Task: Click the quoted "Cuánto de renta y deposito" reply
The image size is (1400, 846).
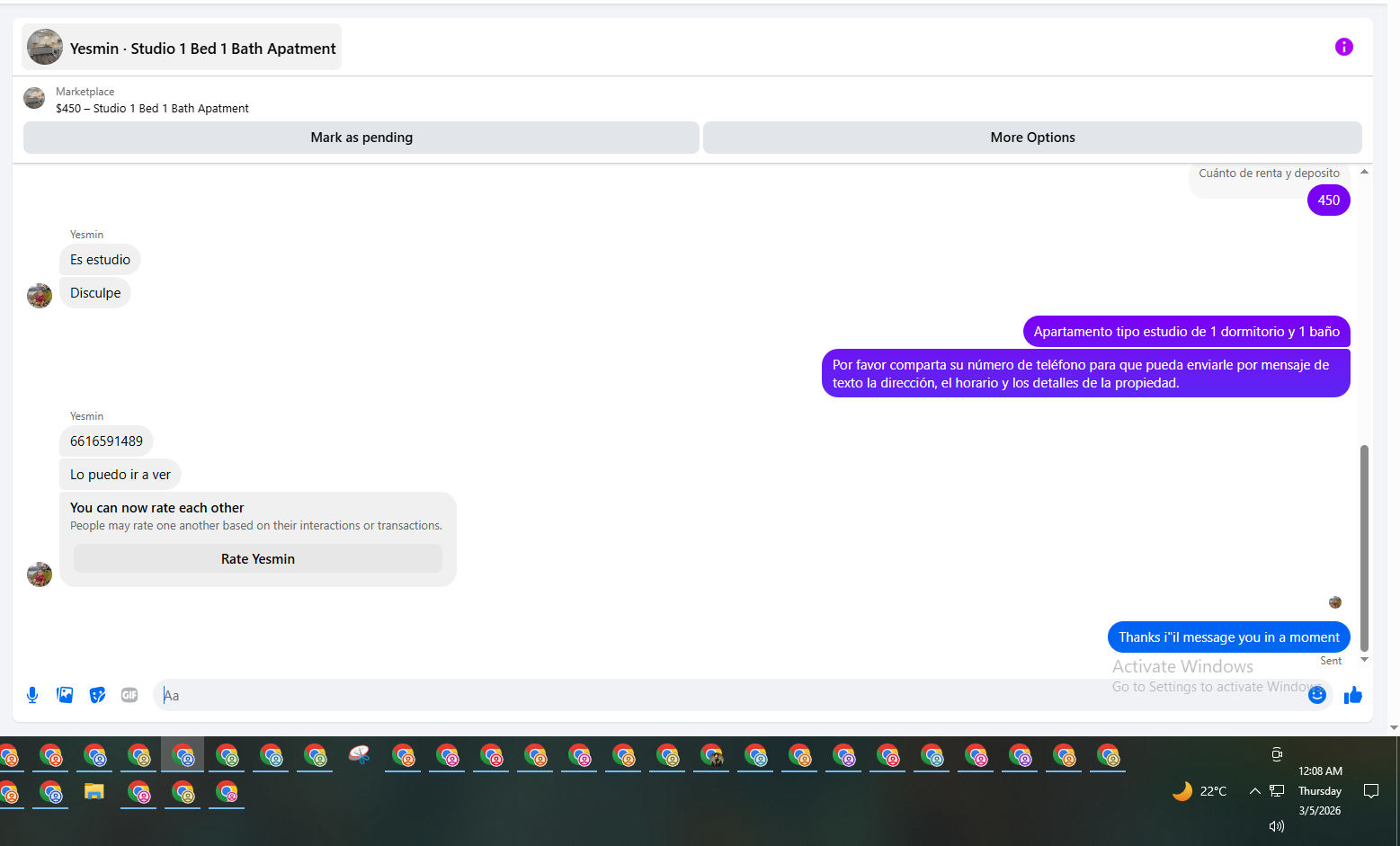Action: pyautogui.click(x=1269, y=174)
